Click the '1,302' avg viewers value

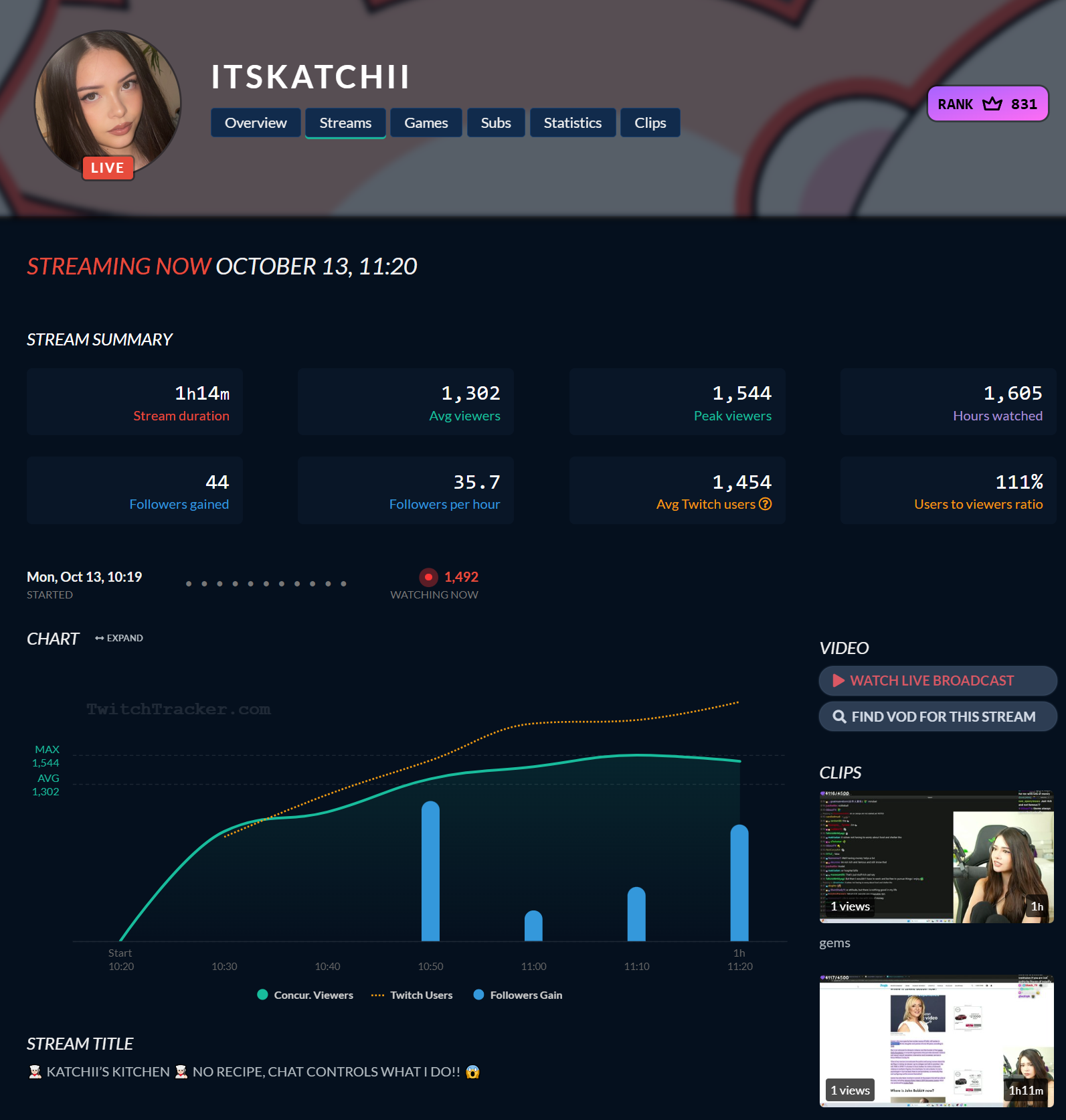coord(470,393)
